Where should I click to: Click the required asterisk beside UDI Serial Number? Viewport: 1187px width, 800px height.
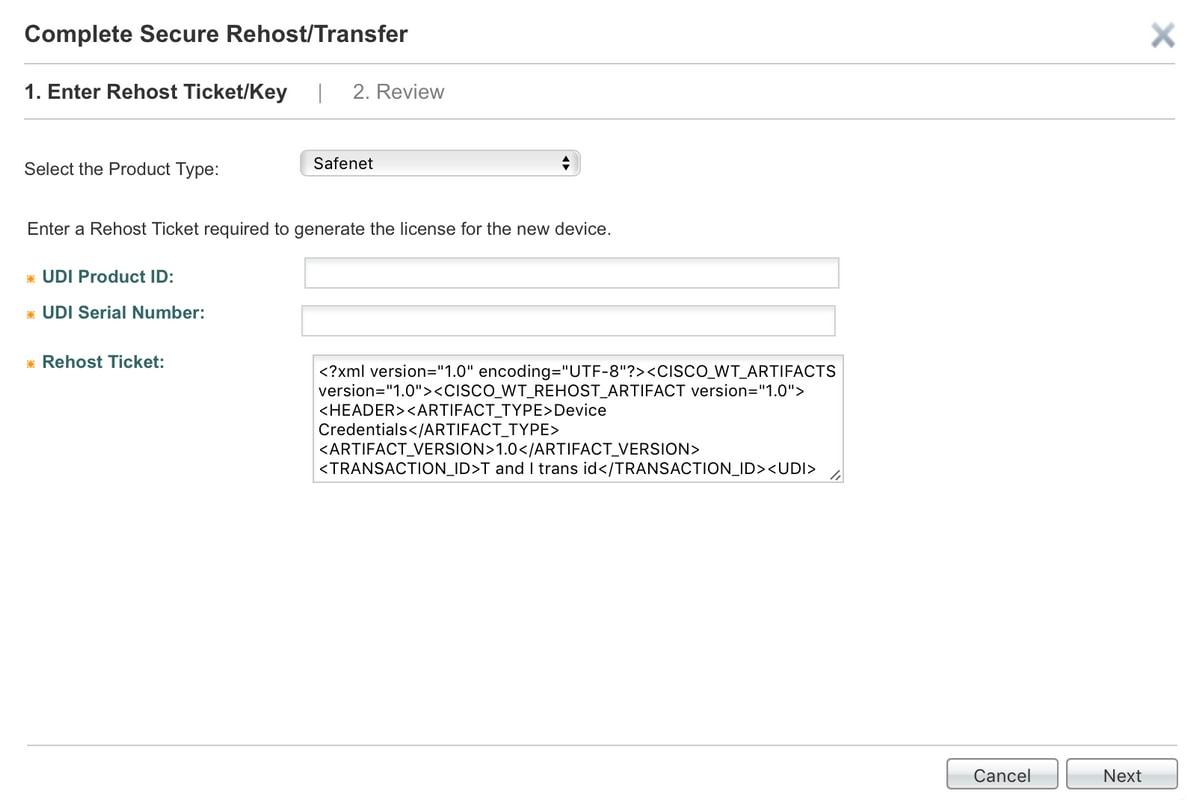30,315
